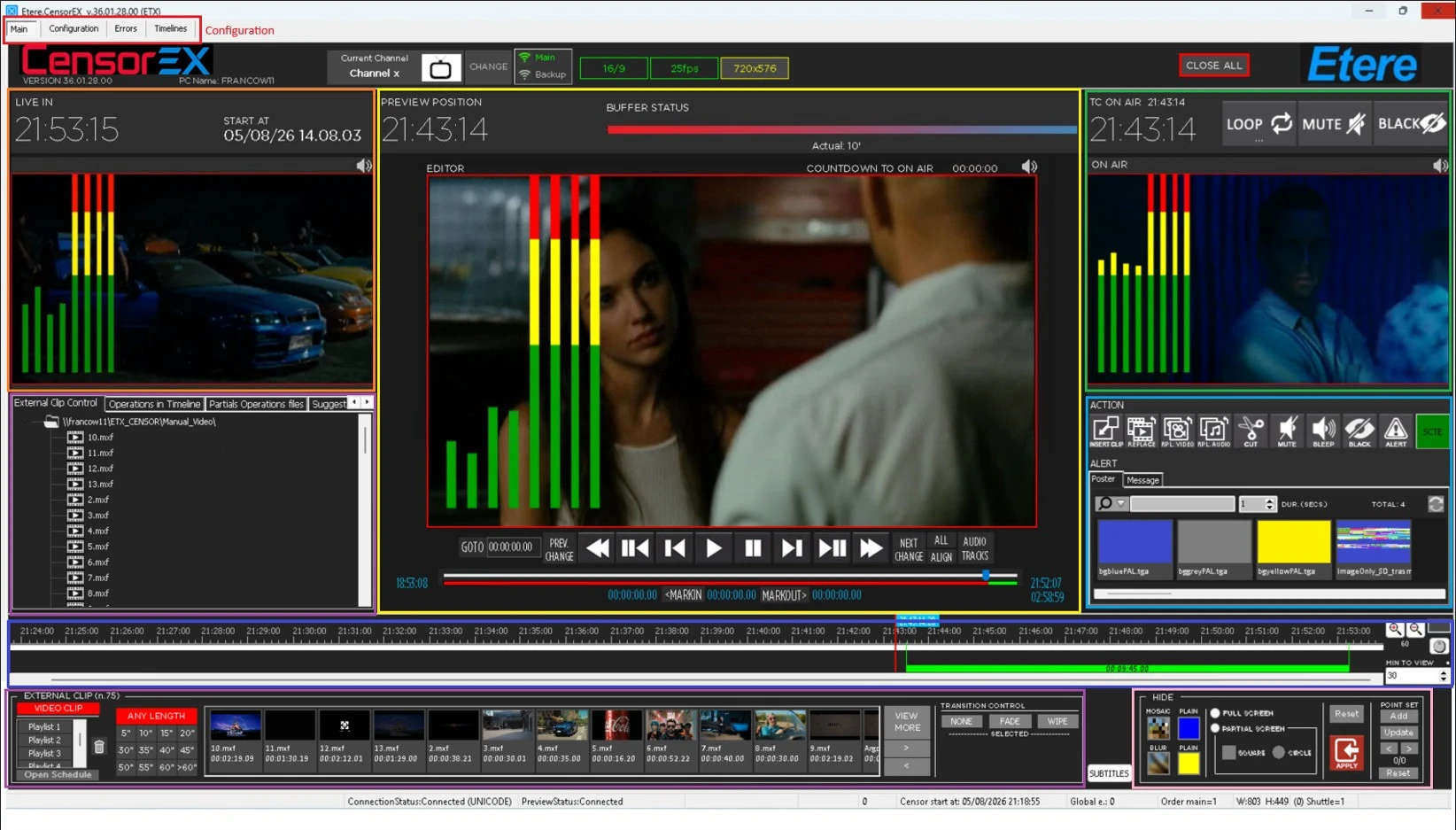Open the Configuration tab
1456x830 pixels.
[74, 28]
